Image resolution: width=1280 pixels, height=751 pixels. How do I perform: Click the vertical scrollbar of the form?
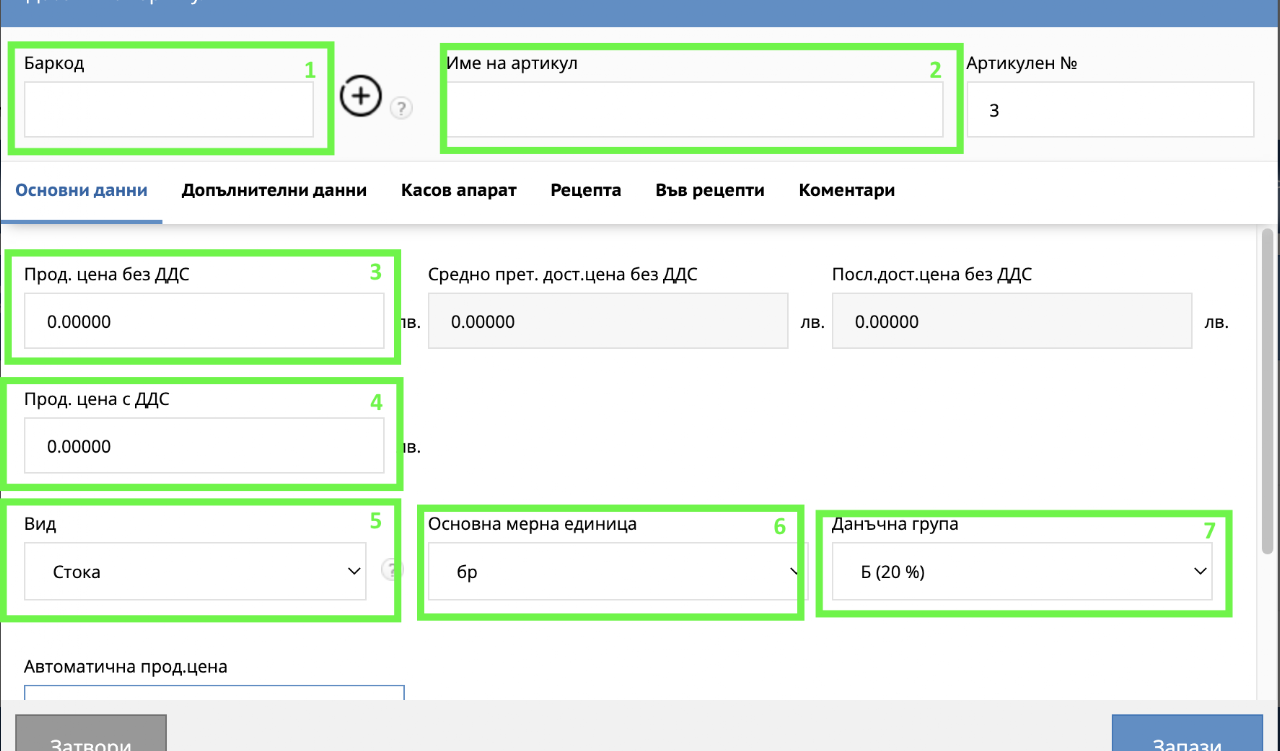1268,390
